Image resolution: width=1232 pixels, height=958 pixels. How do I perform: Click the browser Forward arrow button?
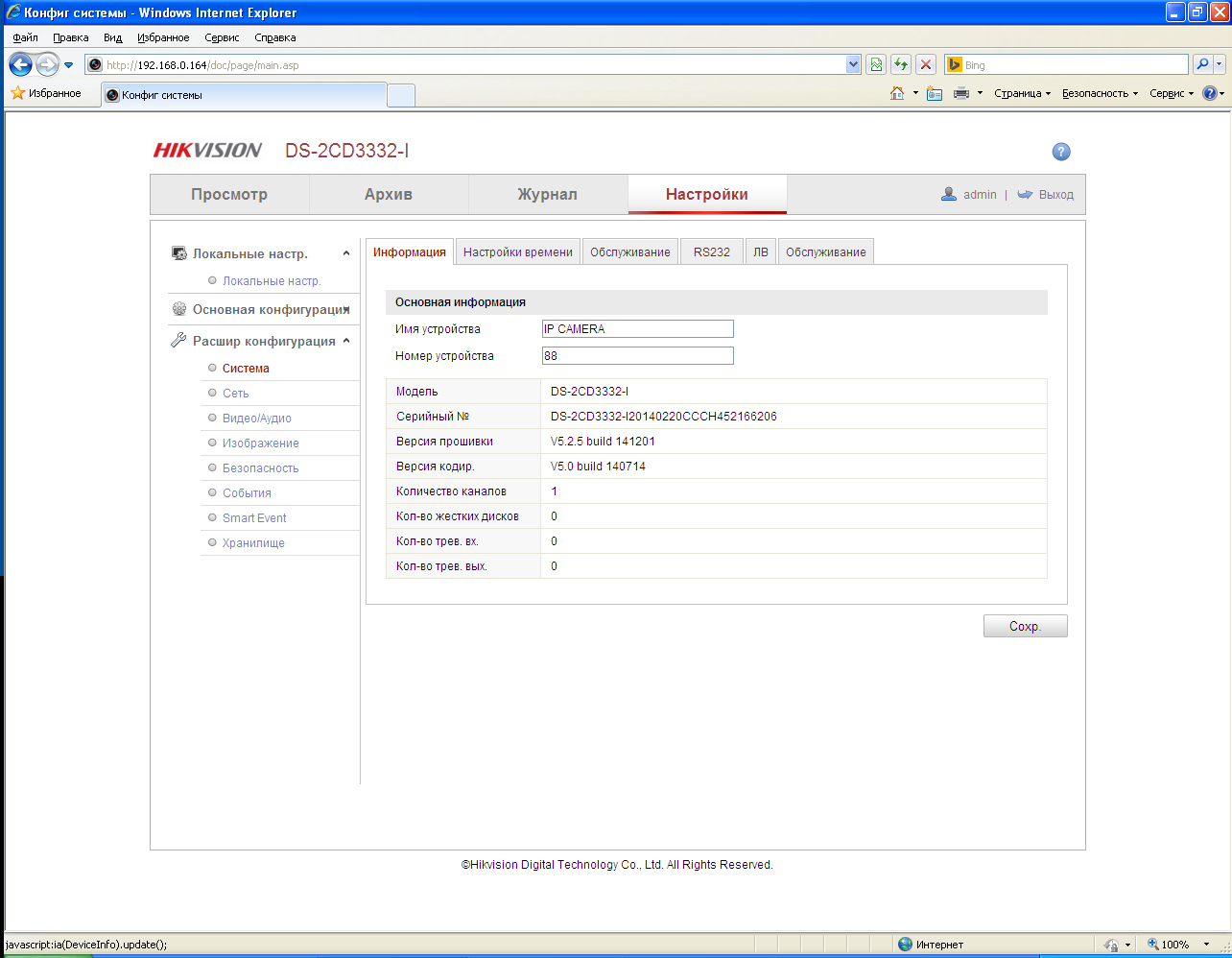pos(47,64)
